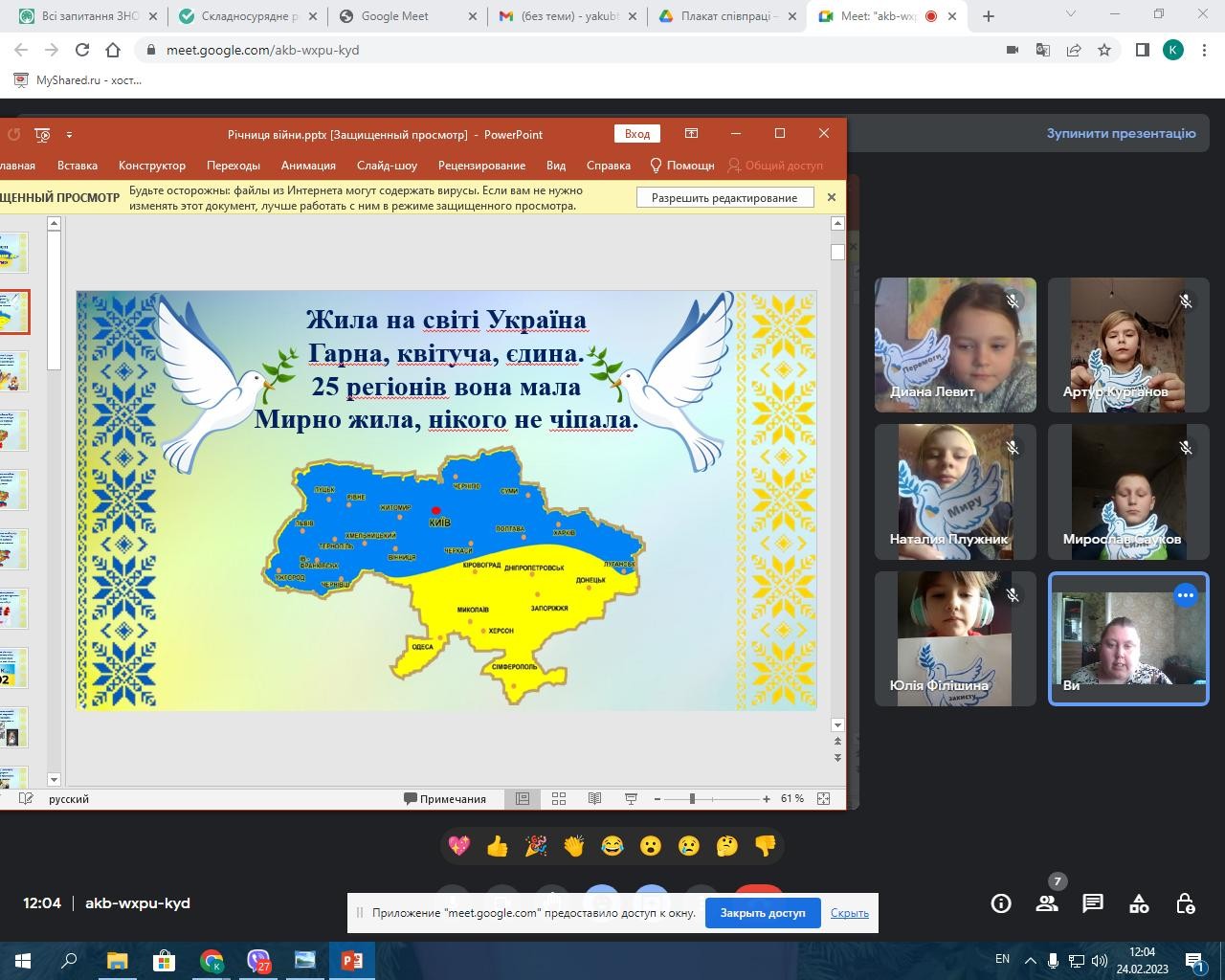This screenshot has width=1225, height=980.
Task: Send the clapping hands reaction
Action: coord(574,846)
